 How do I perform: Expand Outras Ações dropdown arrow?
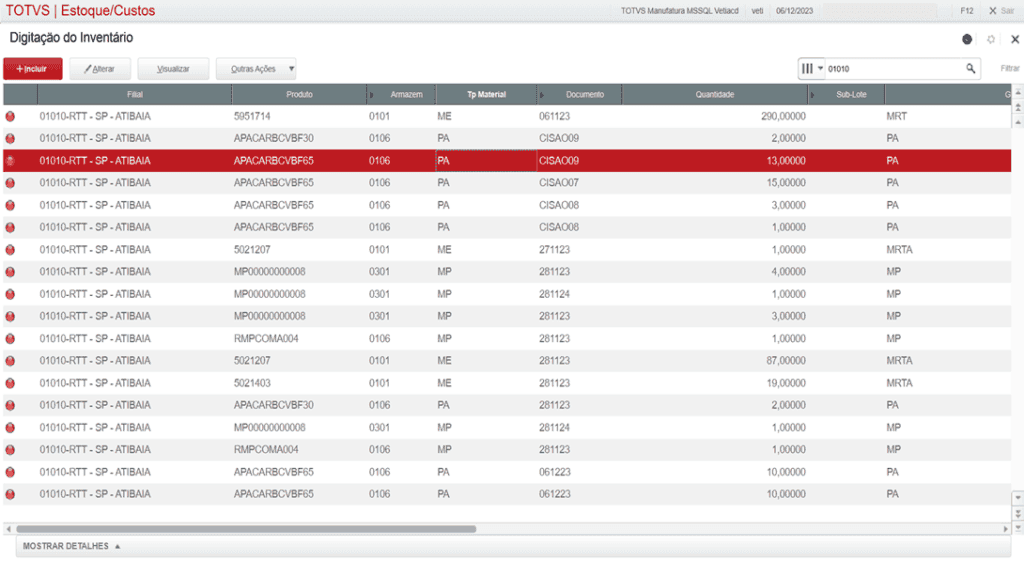[x=291, y=69]
